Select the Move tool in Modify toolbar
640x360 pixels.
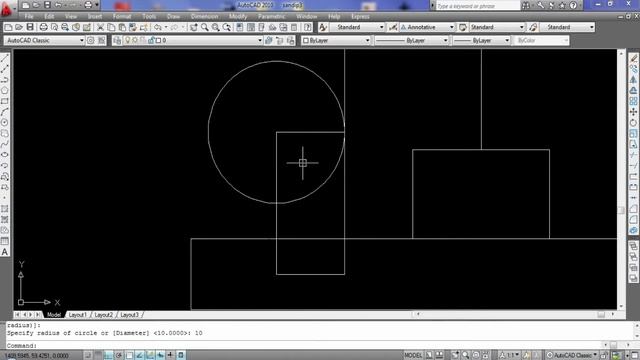633,112
